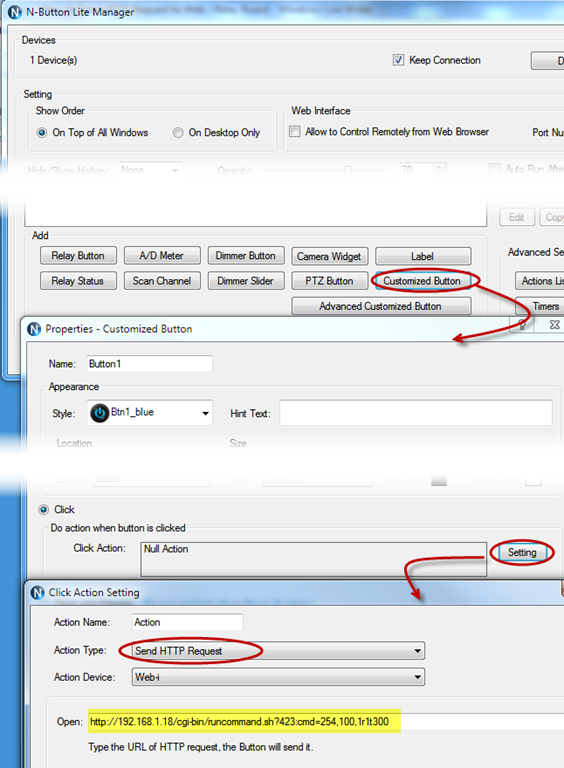Enable Allow to Control Remotely from Web Browser
The image size is (564, 768).
point(294,131)
